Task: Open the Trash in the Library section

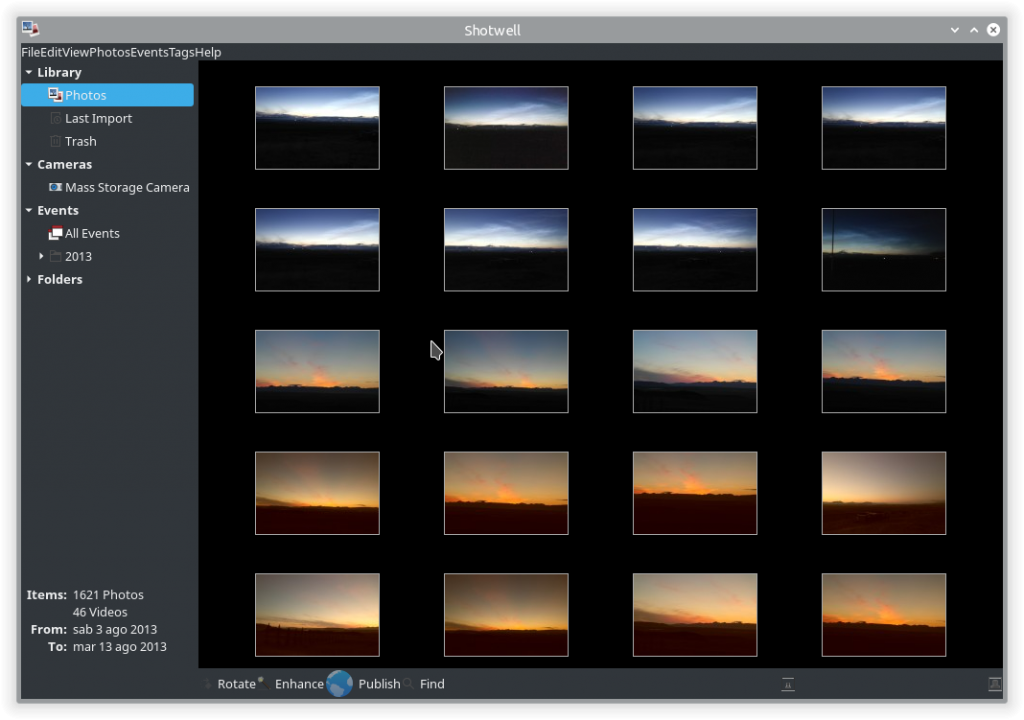Action: click(x=80, y=141)
